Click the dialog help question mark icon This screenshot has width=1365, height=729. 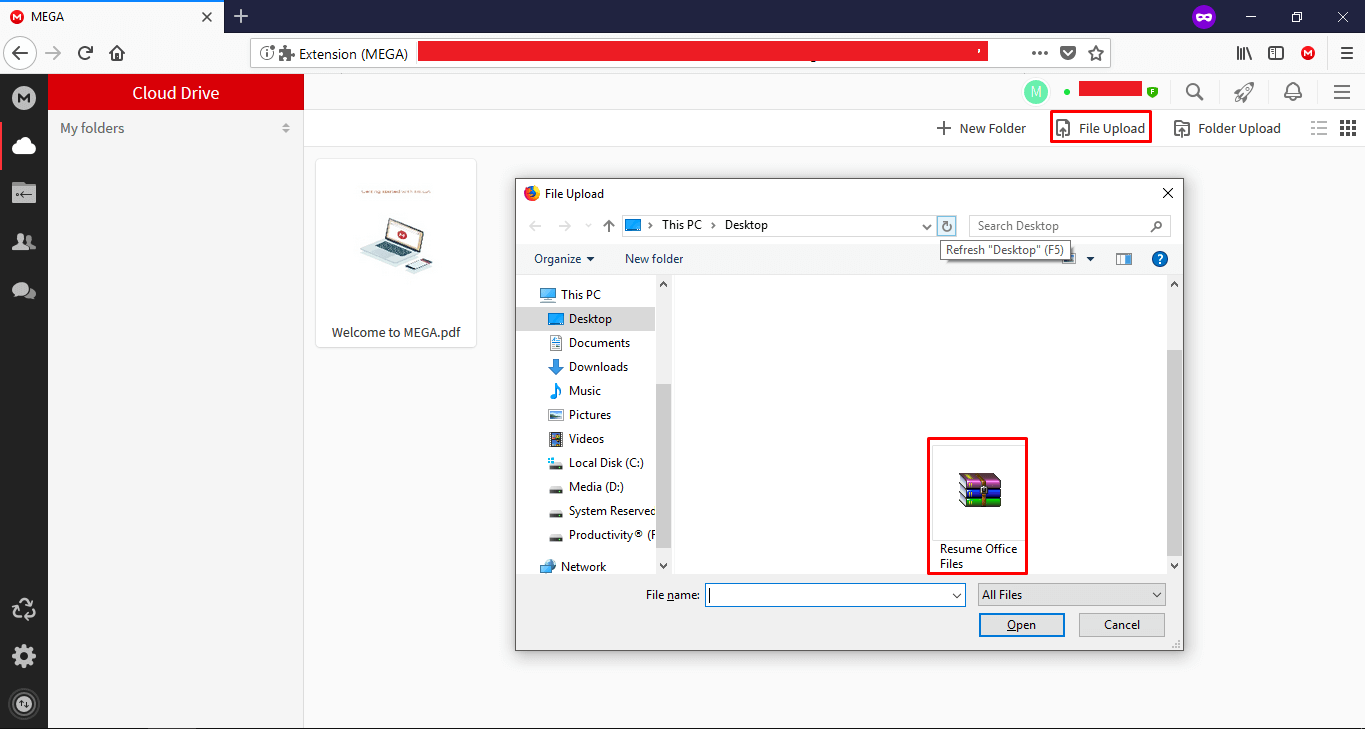coord(1160,259)
